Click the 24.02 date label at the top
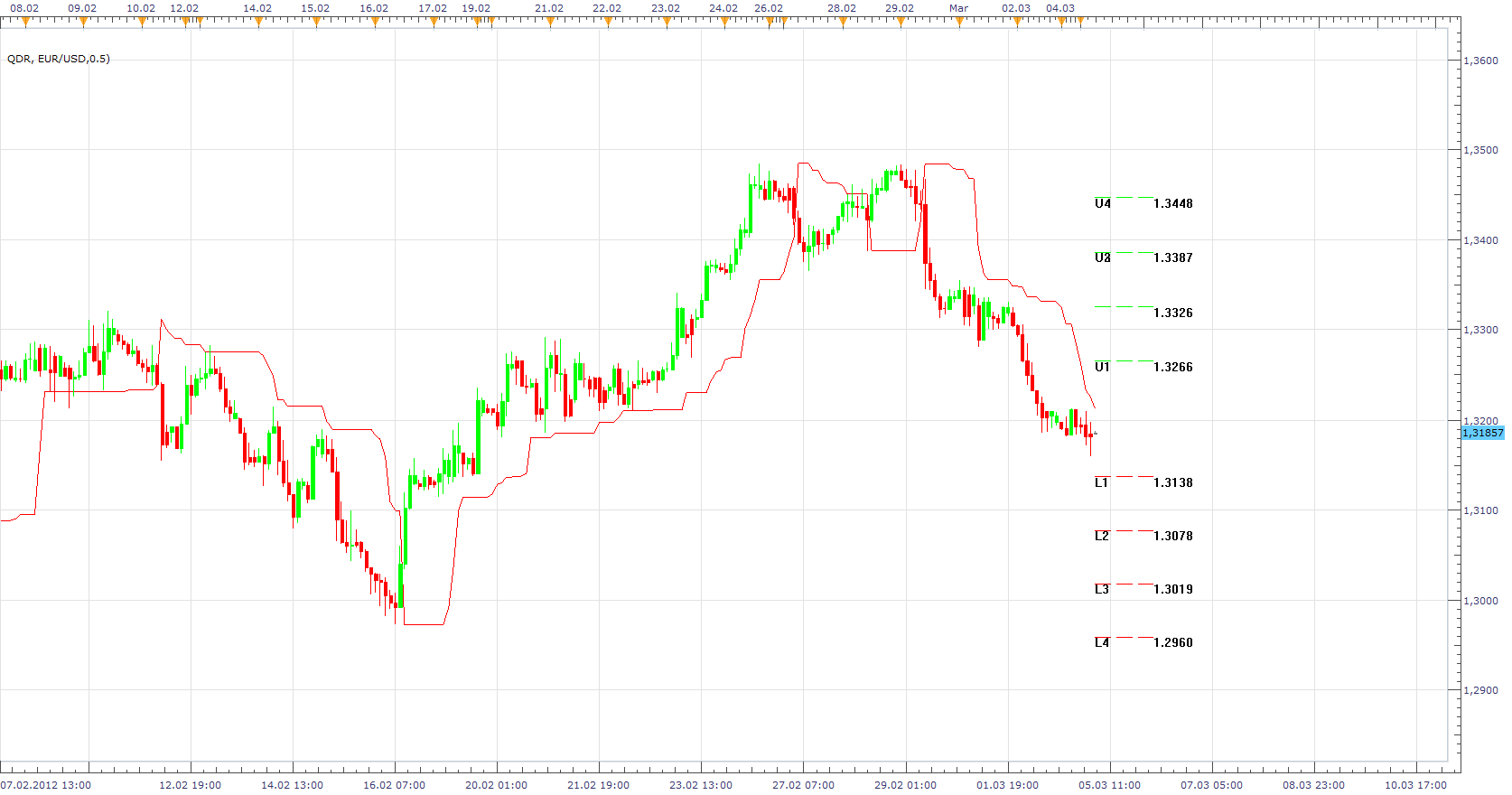 (723, 8)
